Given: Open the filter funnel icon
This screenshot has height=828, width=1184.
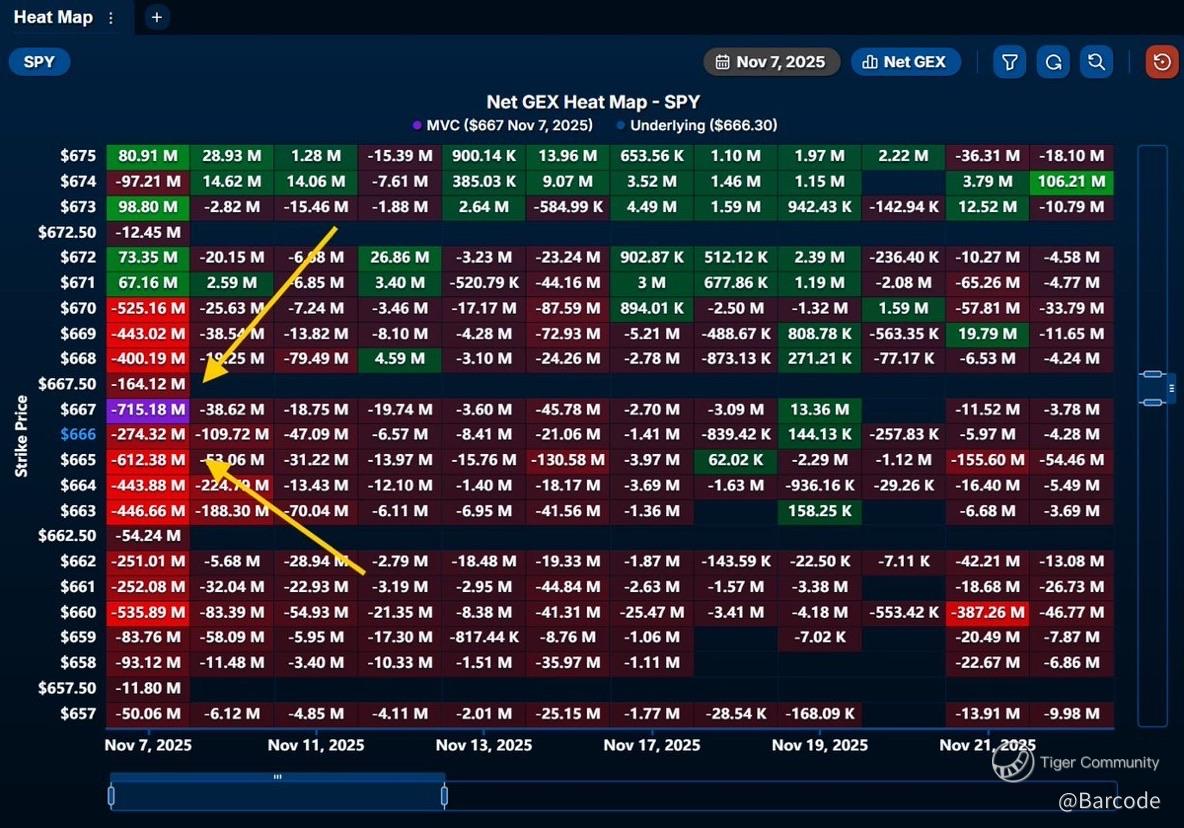Looking at the screenshot, I should pyautogui.click(x=1010, y=62).
